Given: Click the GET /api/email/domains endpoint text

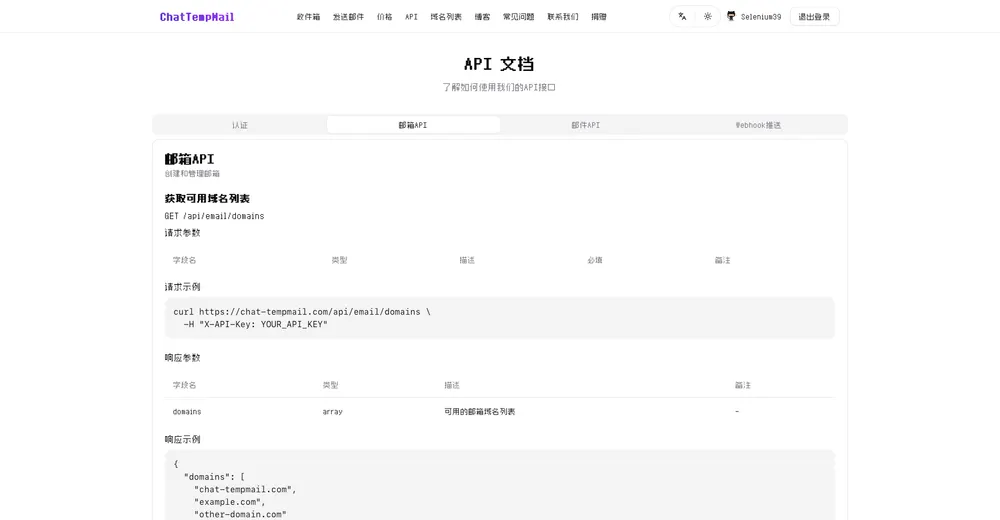Looking at the screenshot, I should [214, 216].
